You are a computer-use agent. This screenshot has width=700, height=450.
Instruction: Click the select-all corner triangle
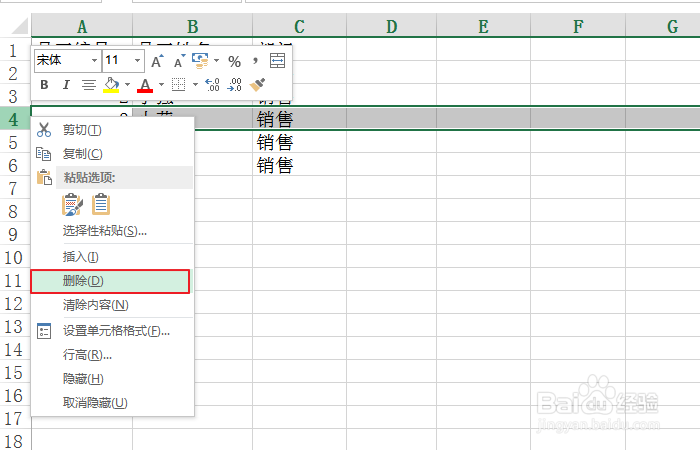click(20, 26)
